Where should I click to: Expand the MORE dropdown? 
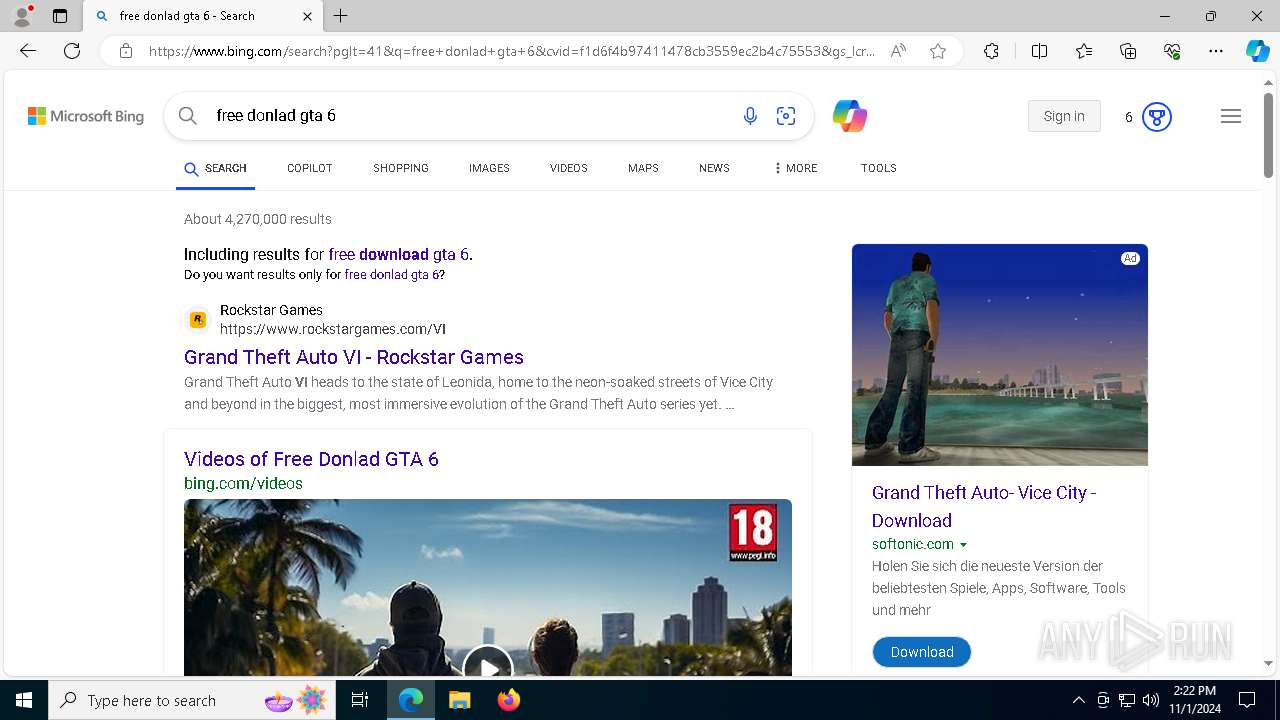point(796,168)
